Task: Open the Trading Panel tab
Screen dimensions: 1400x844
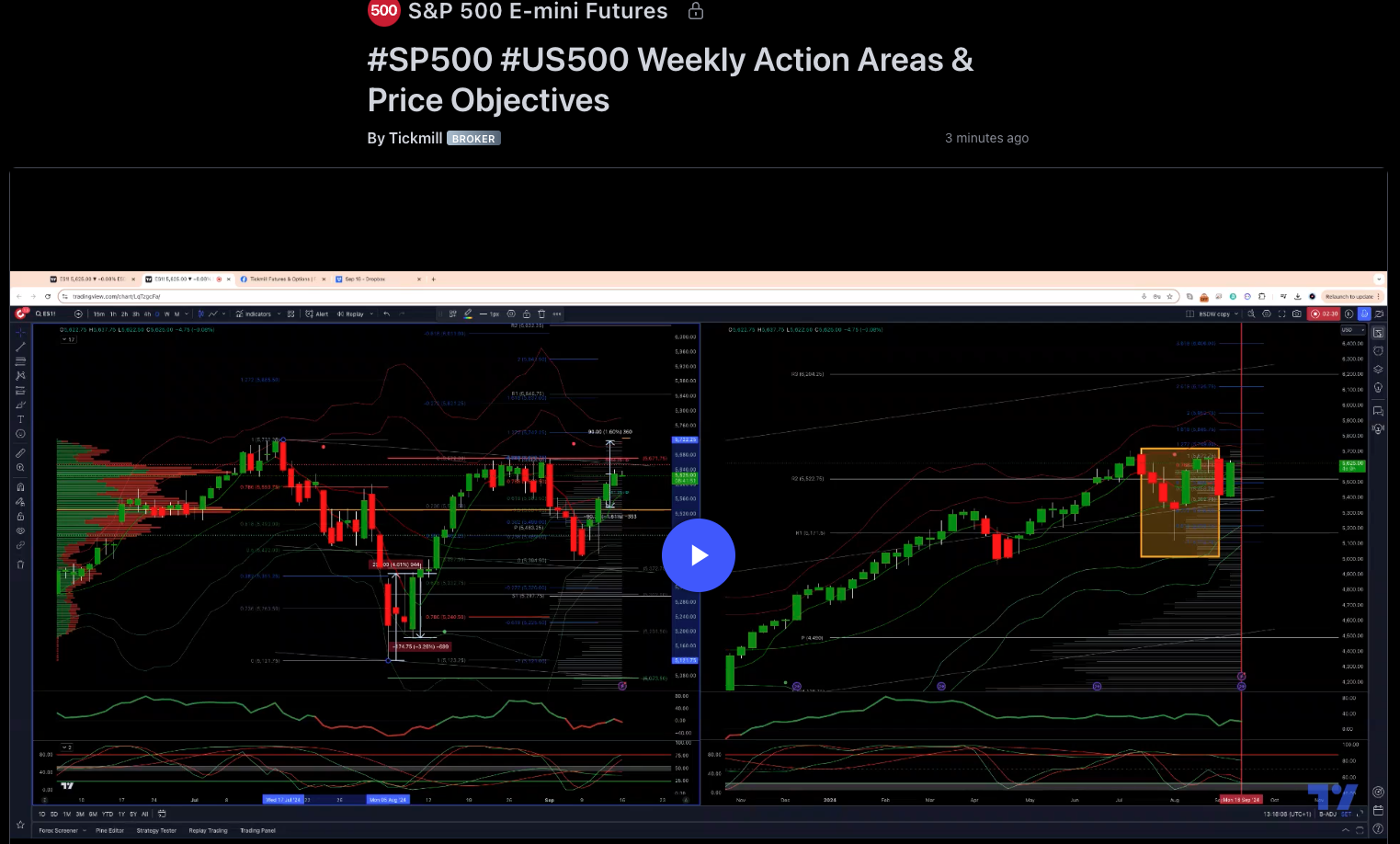Action: 257,830
